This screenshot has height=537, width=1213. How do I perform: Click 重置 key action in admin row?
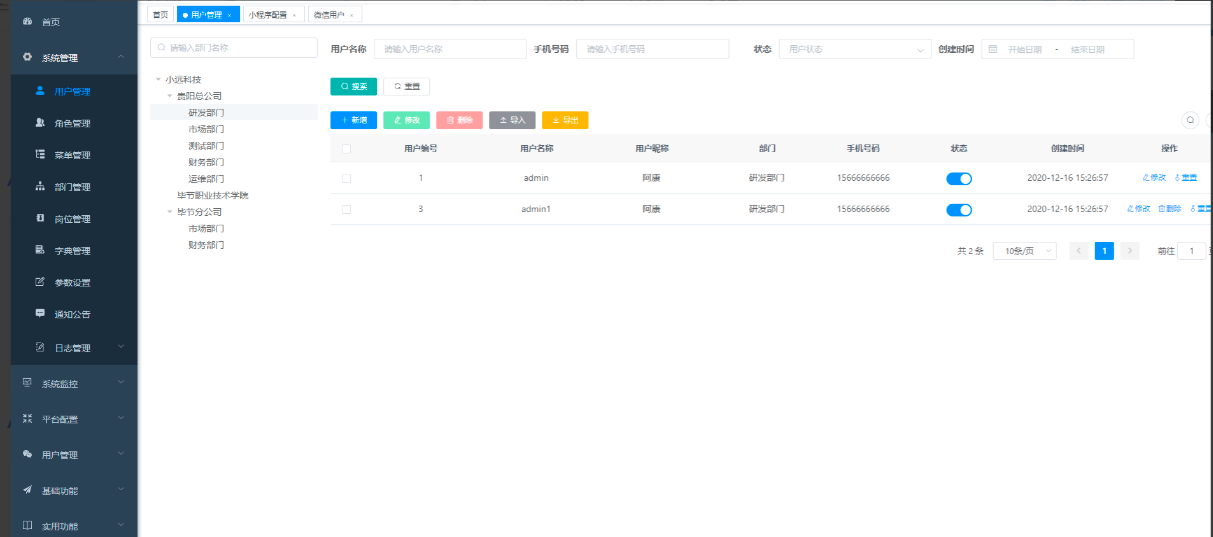[1186, 178]
